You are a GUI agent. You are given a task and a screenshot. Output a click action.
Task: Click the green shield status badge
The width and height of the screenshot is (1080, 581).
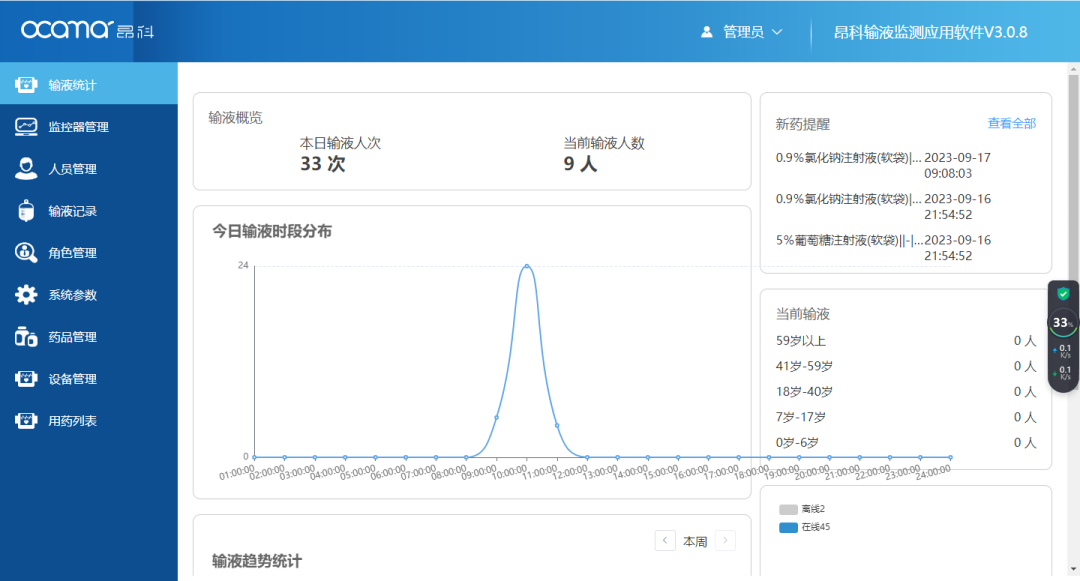tap(1064, 293)
